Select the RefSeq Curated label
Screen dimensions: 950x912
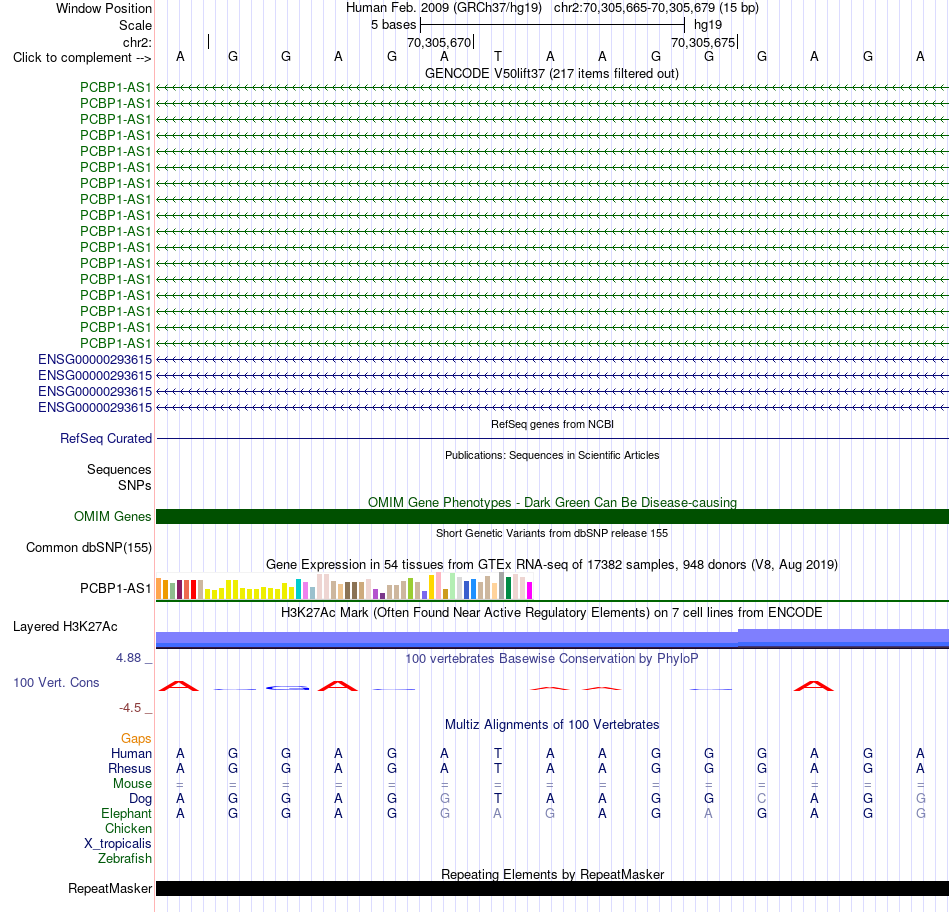point(105,438)
